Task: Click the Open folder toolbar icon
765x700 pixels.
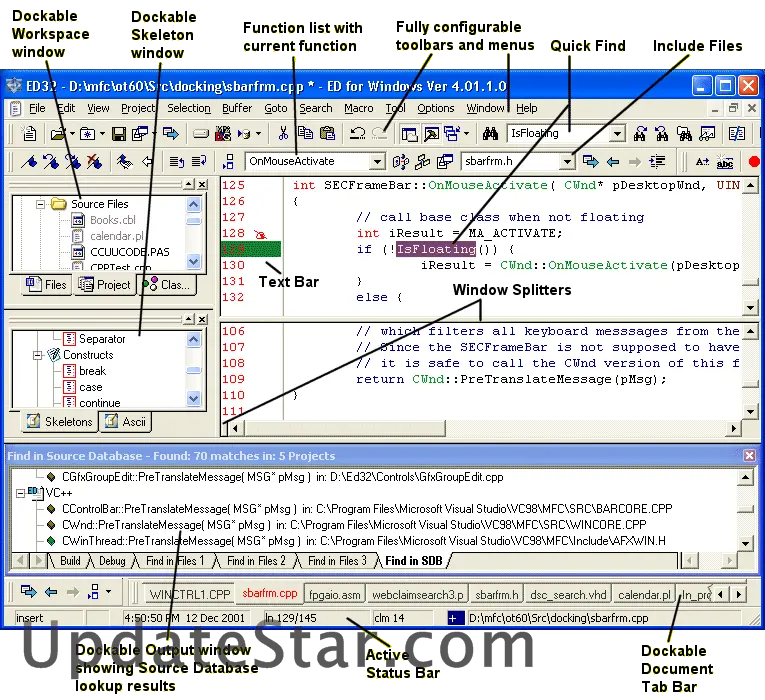Action: click(59, 133)
